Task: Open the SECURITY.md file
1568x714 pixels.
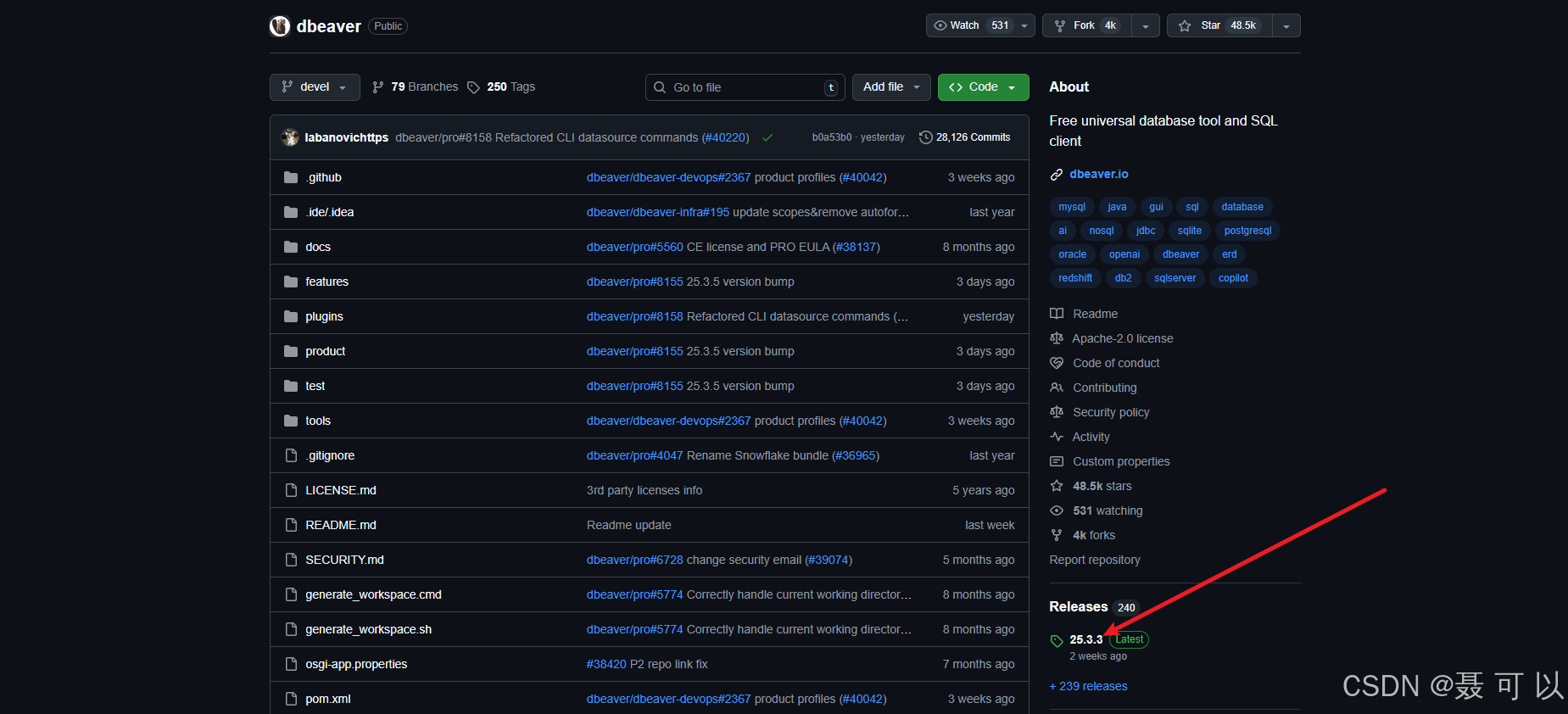Action: [x=344, y=560]
